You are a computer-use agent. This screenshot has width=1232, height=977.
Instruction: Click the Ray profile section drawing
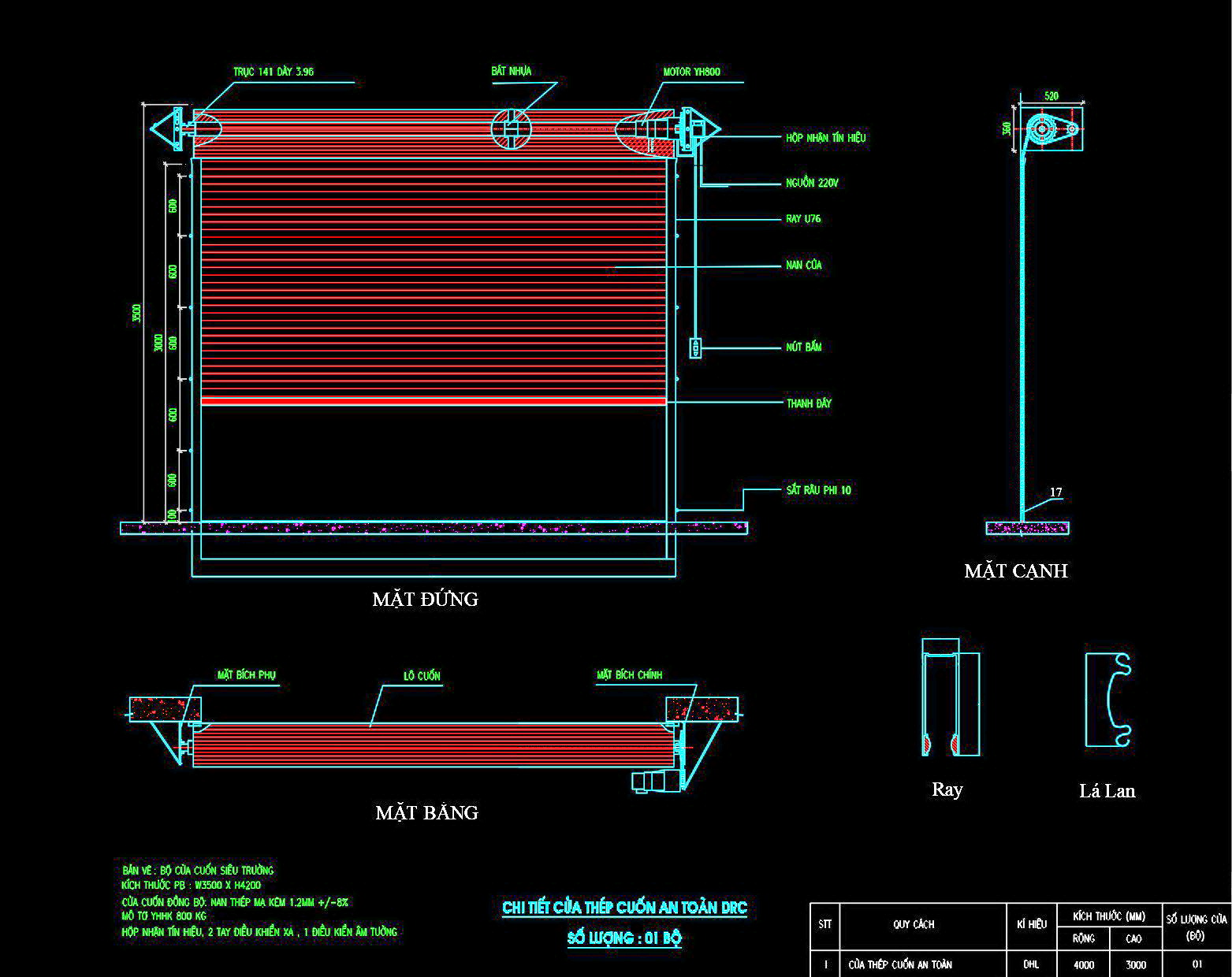[950, 697]
